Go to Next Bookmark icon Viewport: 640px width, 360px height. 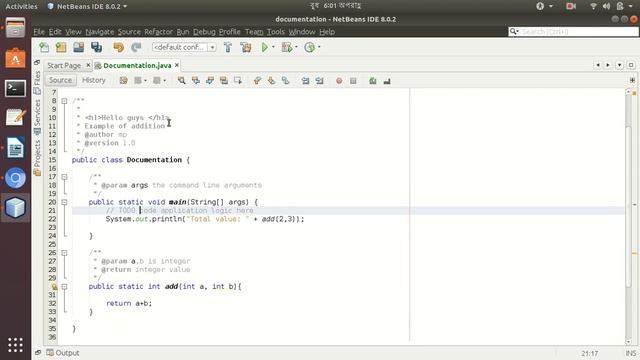point(271,81)
